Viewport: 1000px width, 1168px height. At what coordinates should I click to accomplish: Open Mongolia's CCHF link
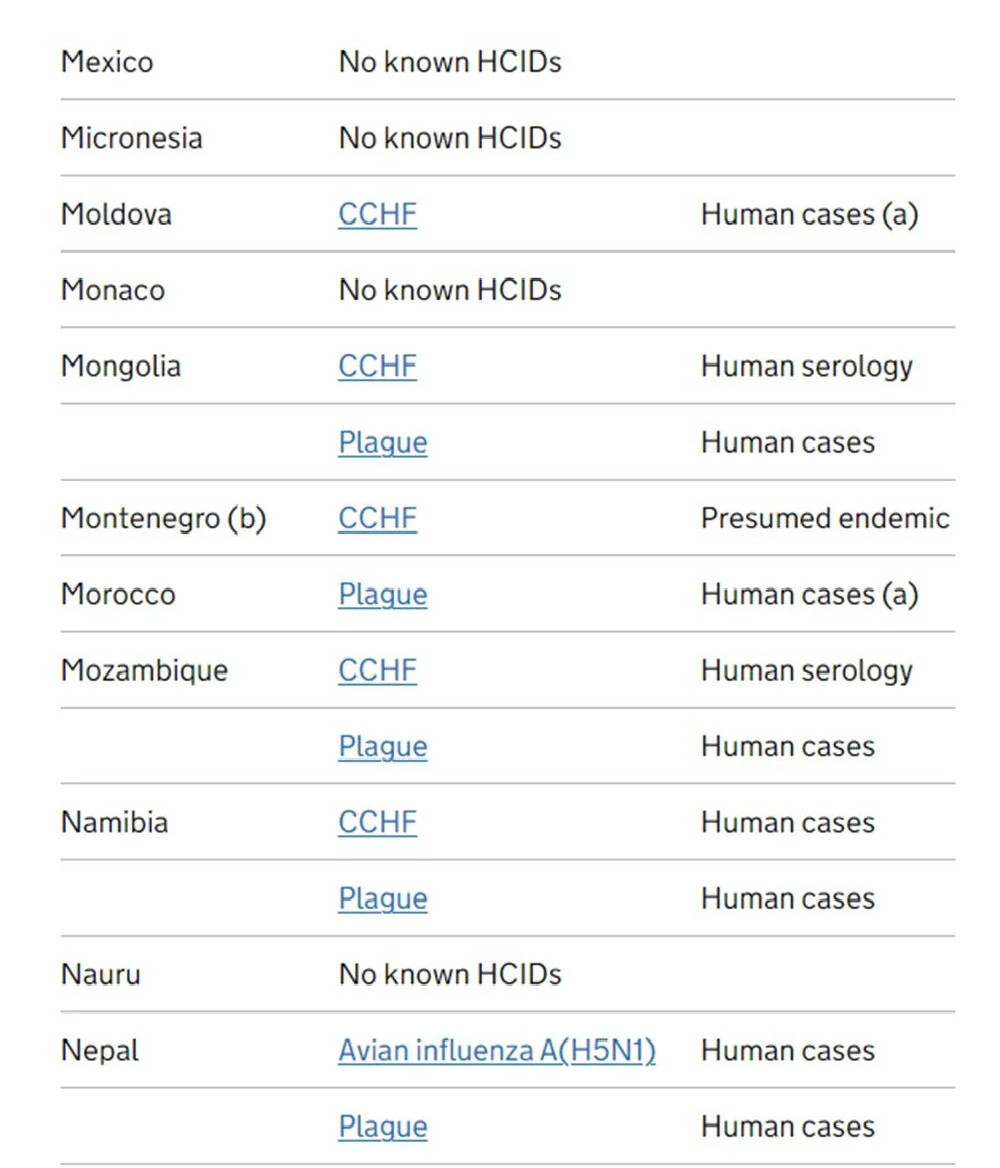click(x=377, y=366)
